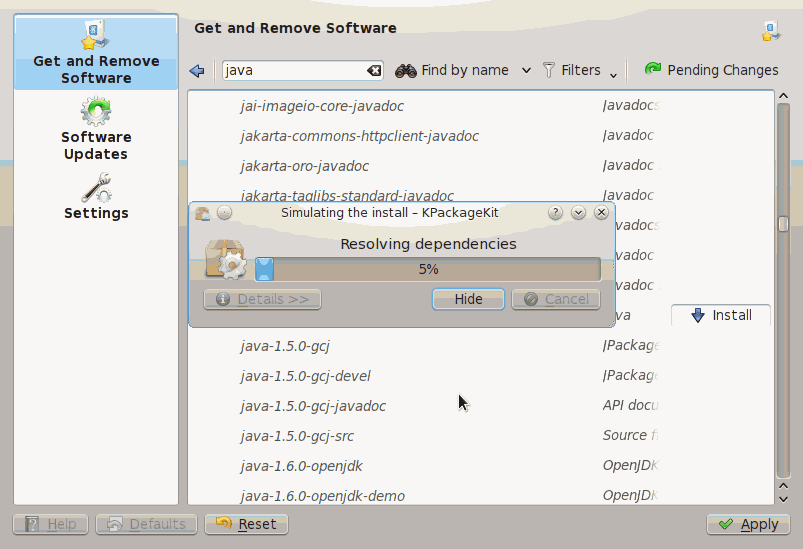Select java-1.5.0-gcj-javadoc package

point(313,406)
